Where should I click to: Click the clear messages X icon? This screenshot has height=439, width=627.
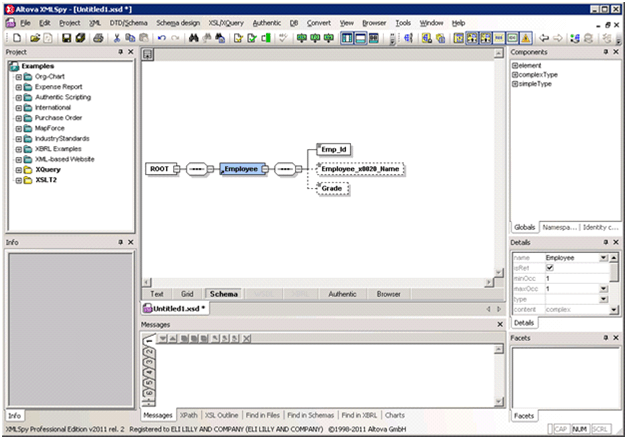(247, 339)
